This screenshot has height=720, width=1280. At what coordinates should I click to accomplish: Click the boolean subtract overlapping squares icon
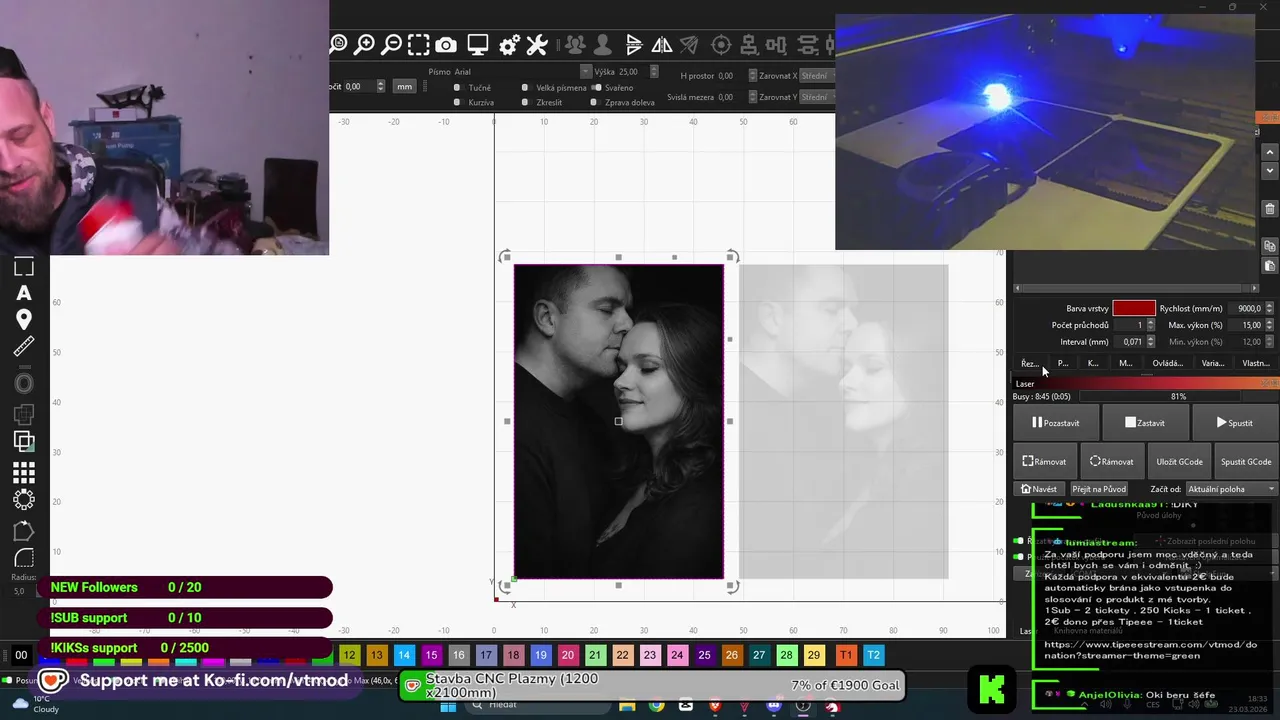pyautogui.click(x=24, y=441)
